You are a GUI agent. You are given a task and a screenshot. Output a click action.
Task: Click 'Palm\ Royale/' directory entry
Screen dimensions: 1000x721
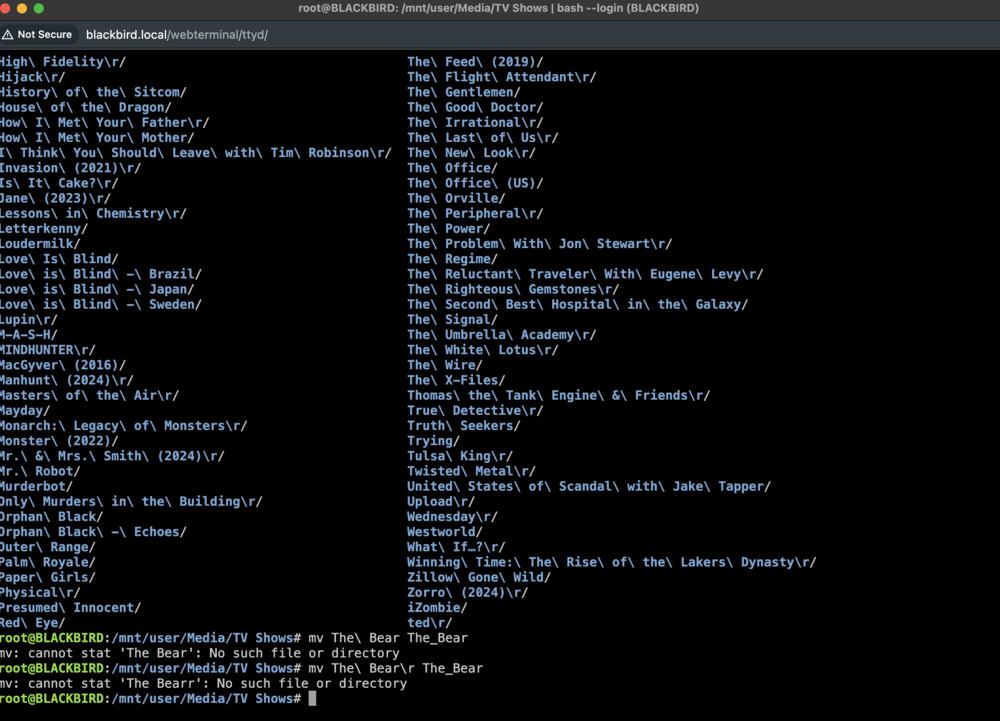48,563
